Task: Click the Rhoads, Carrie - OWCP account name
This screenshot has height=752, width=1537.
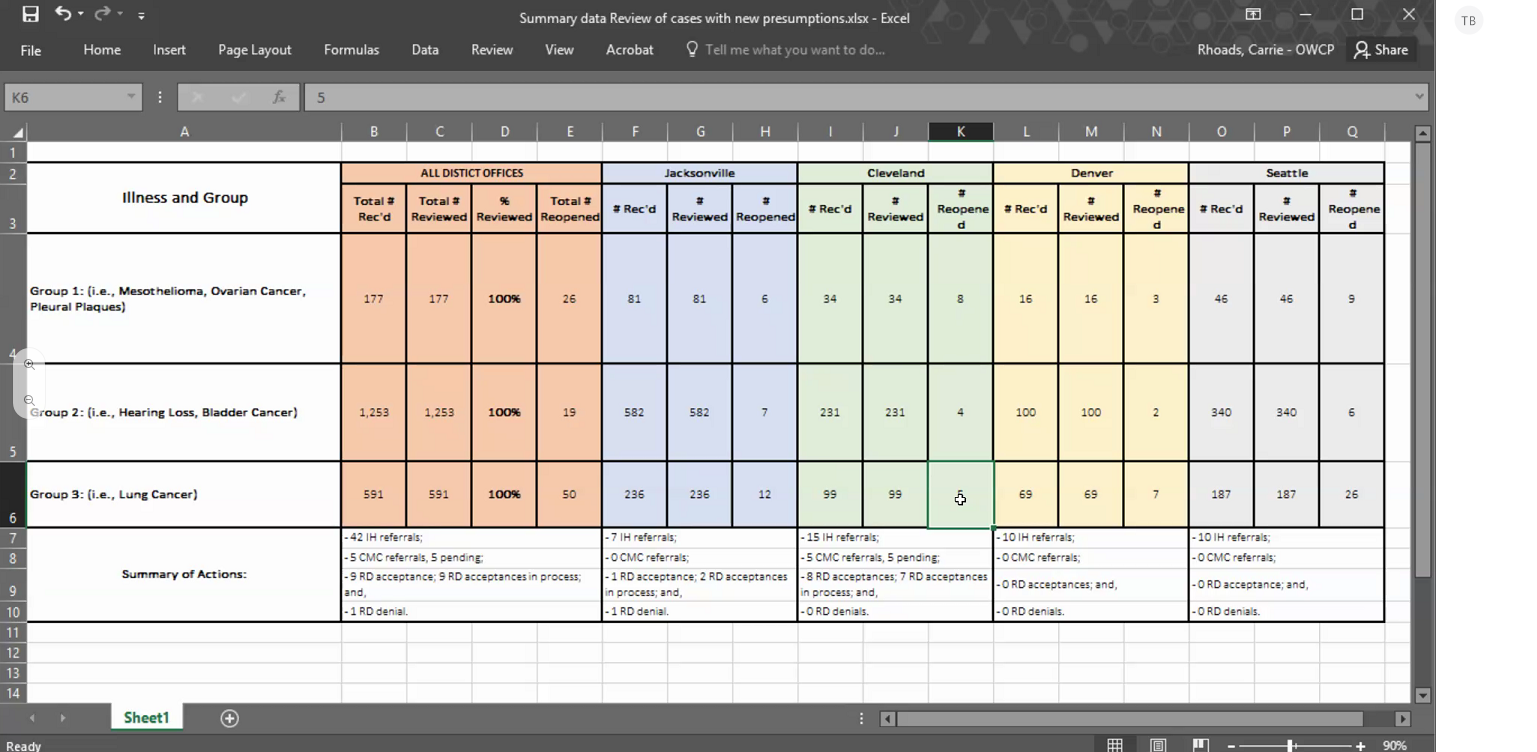Action: (1266, 50)
